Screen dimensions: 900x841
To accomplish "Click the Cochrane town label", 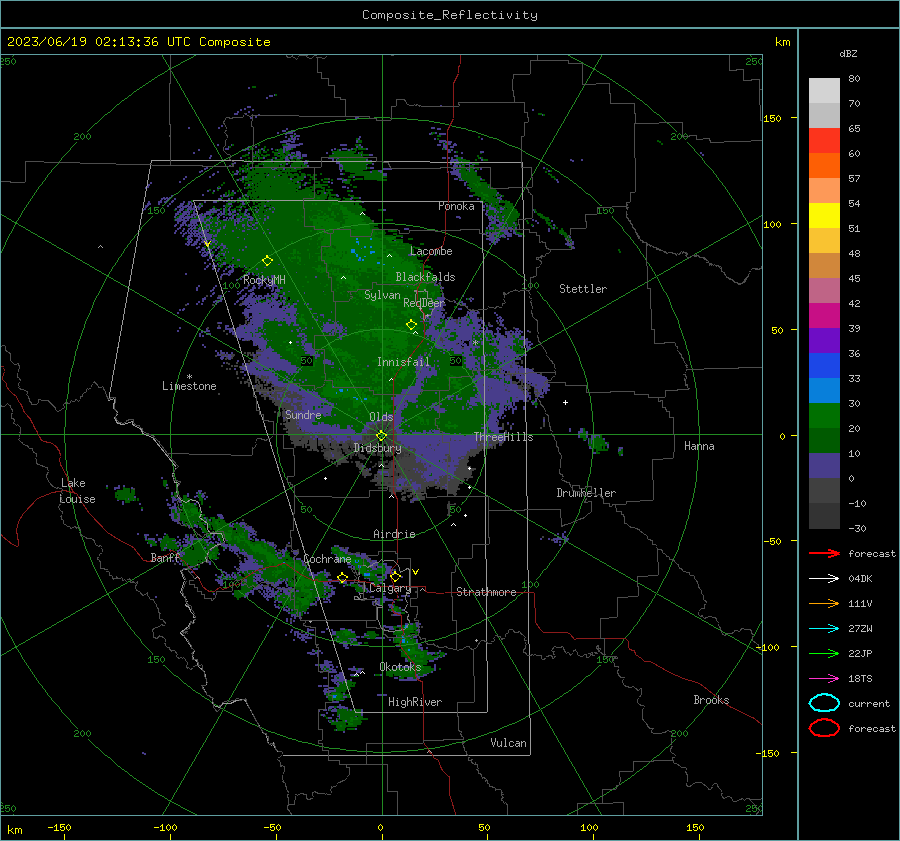I will click(327, 559).
